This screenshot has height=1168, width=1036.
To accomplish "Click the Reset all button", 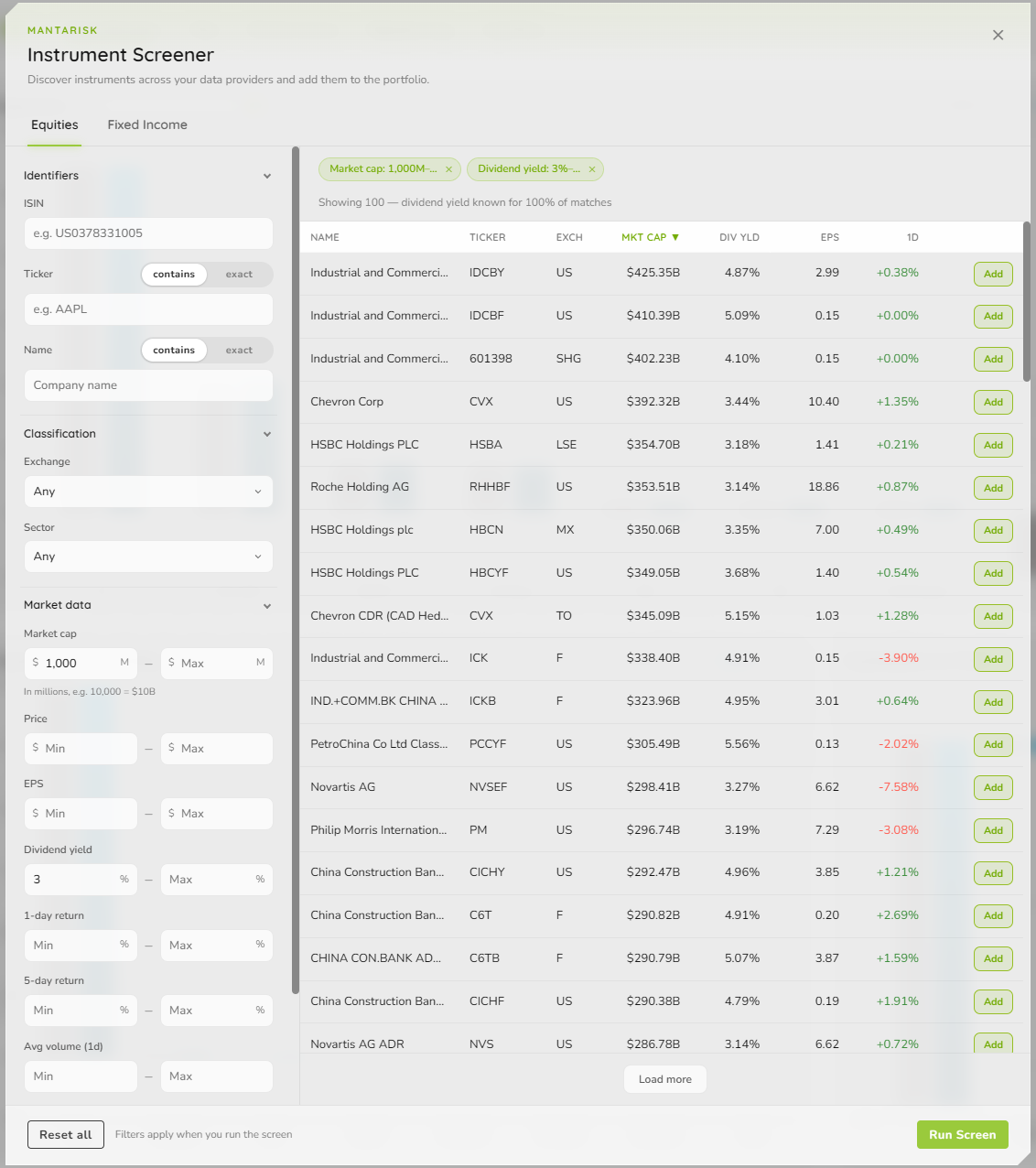I will click(x=66, y=1134).
